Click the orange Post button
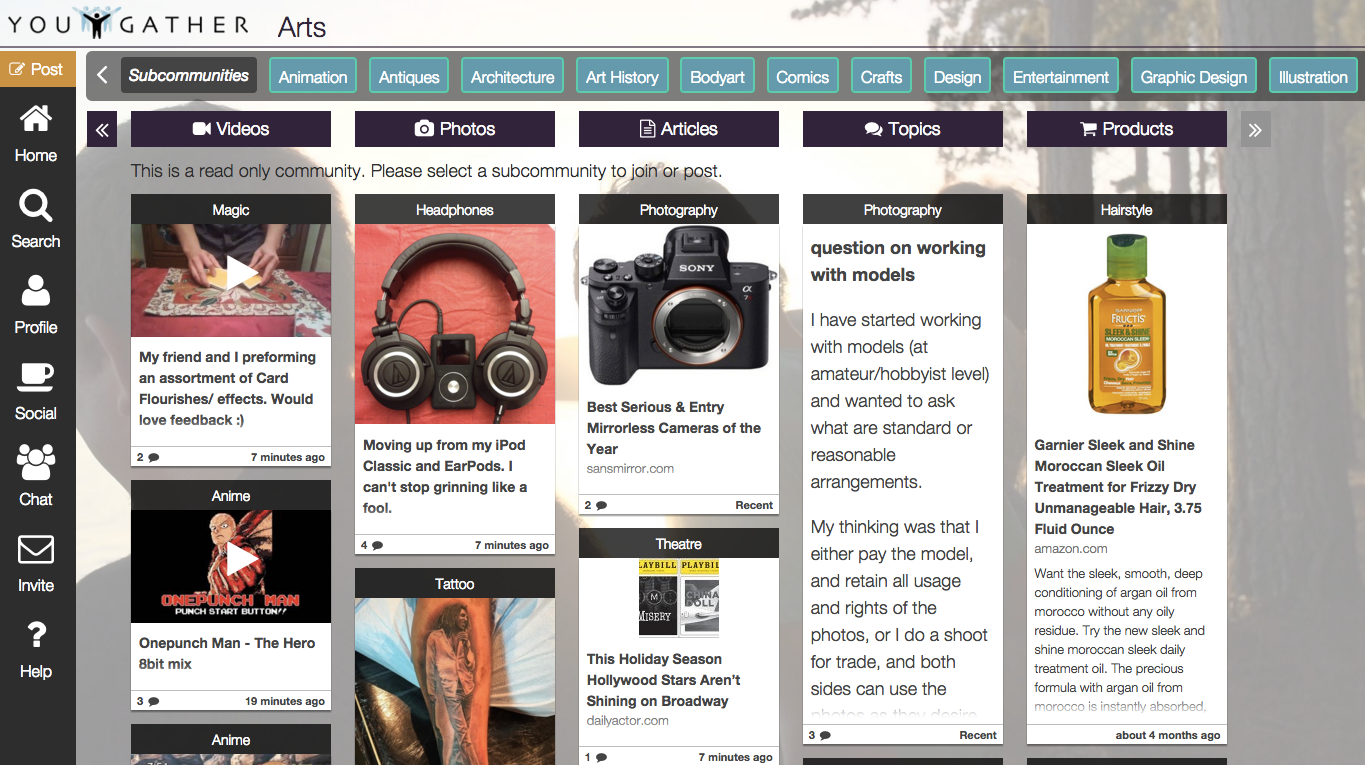This screenshot has width=1365, height=765. pyautogui.click(x=37, y=69)
